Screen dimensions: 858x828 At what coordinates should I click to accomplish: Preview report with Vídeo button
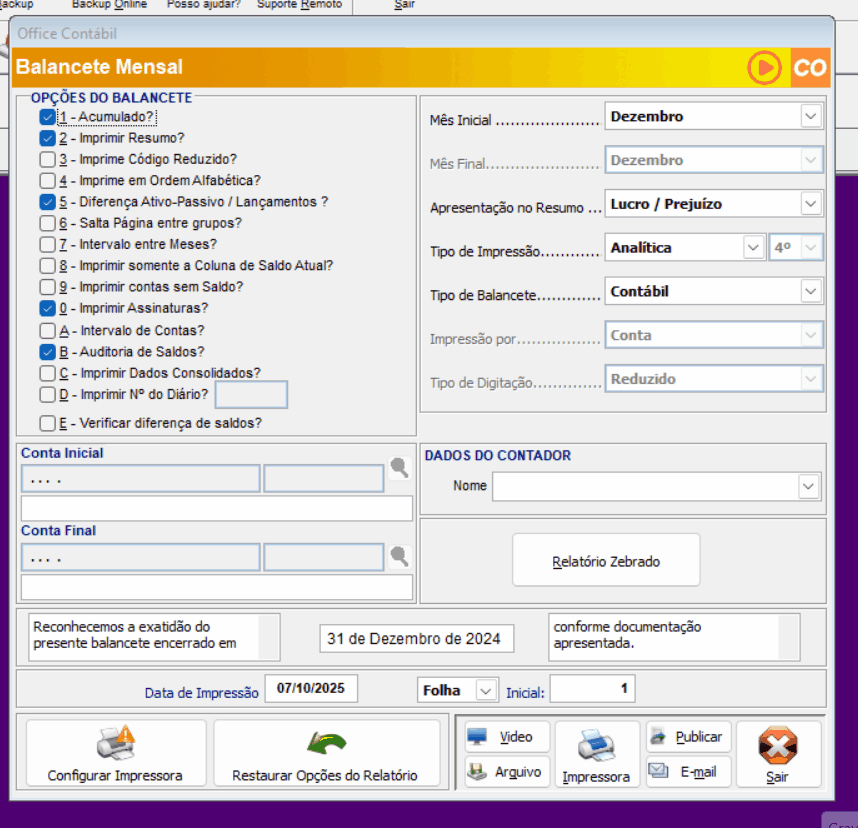coord(507,737)
